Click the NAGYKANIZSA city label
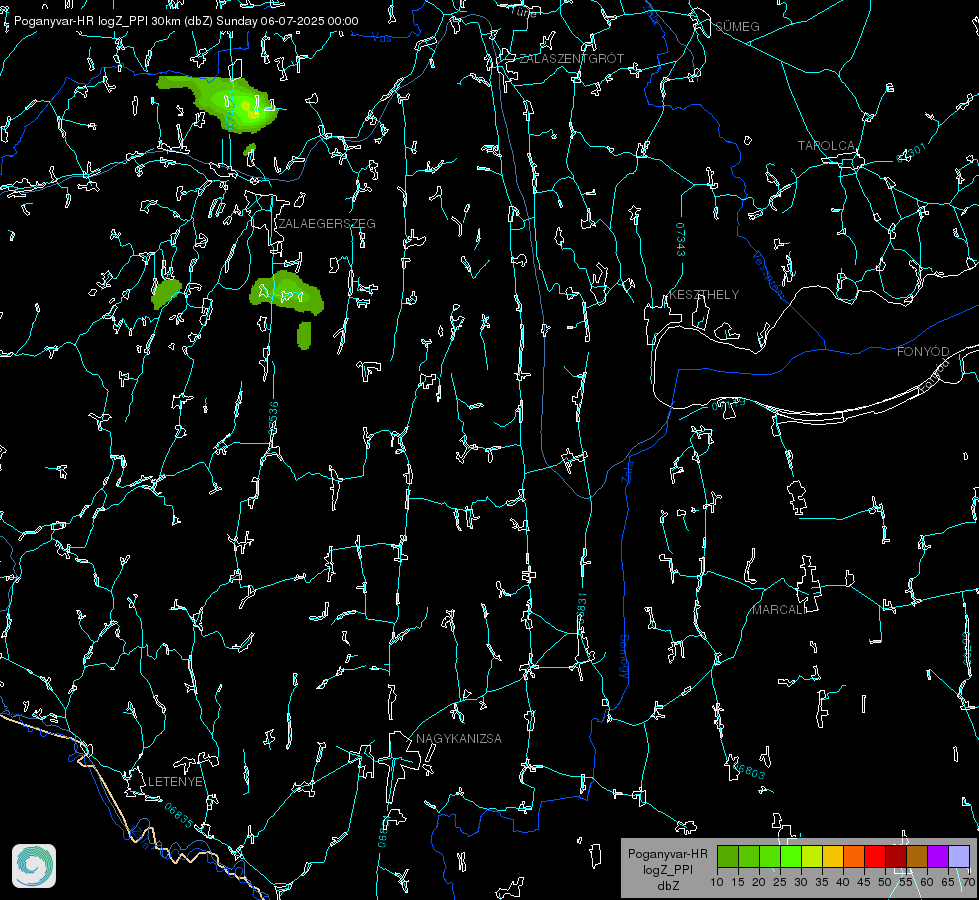Image resolution: width=979 pixels, height=900 pixels. [x=459, y=738]
